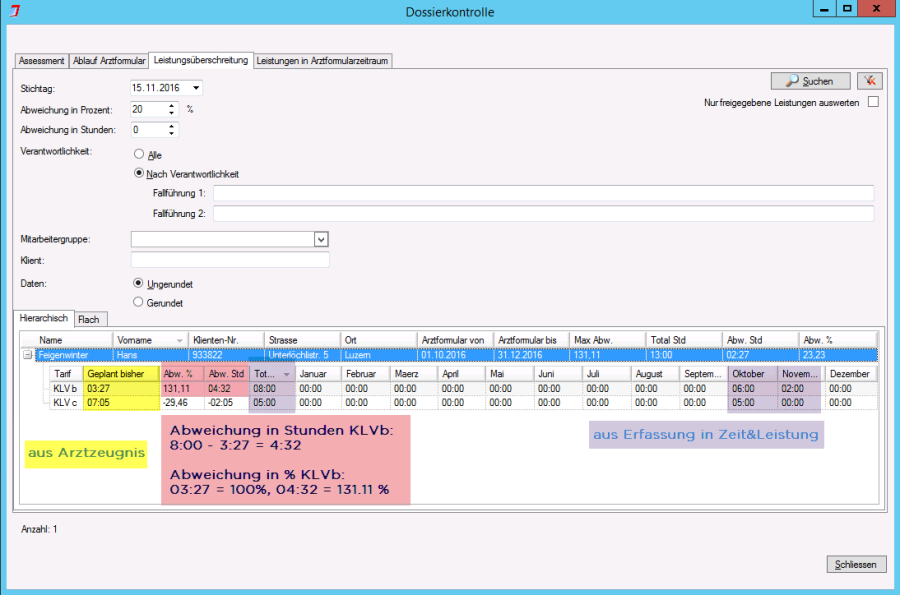
Task: Click the clear search filter icon
Action: point(869,81)
